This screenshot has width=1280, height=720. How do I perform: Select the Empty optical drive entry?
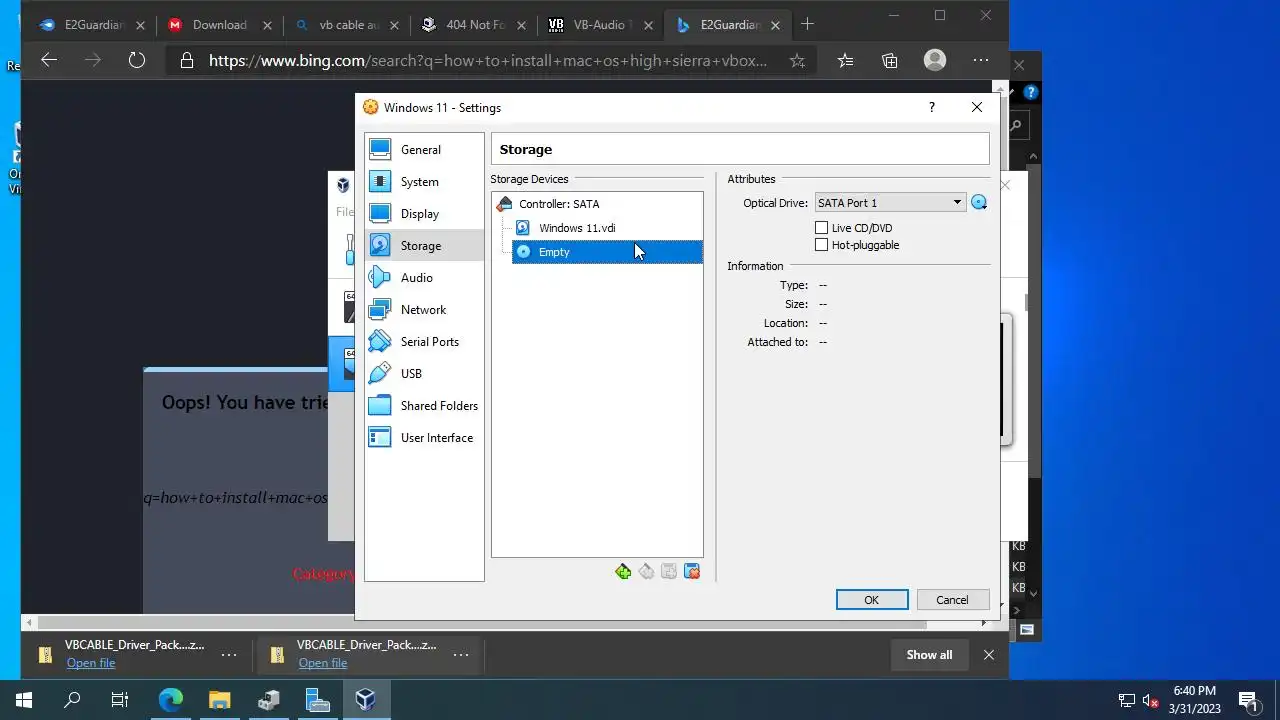(x=607, y=252)
